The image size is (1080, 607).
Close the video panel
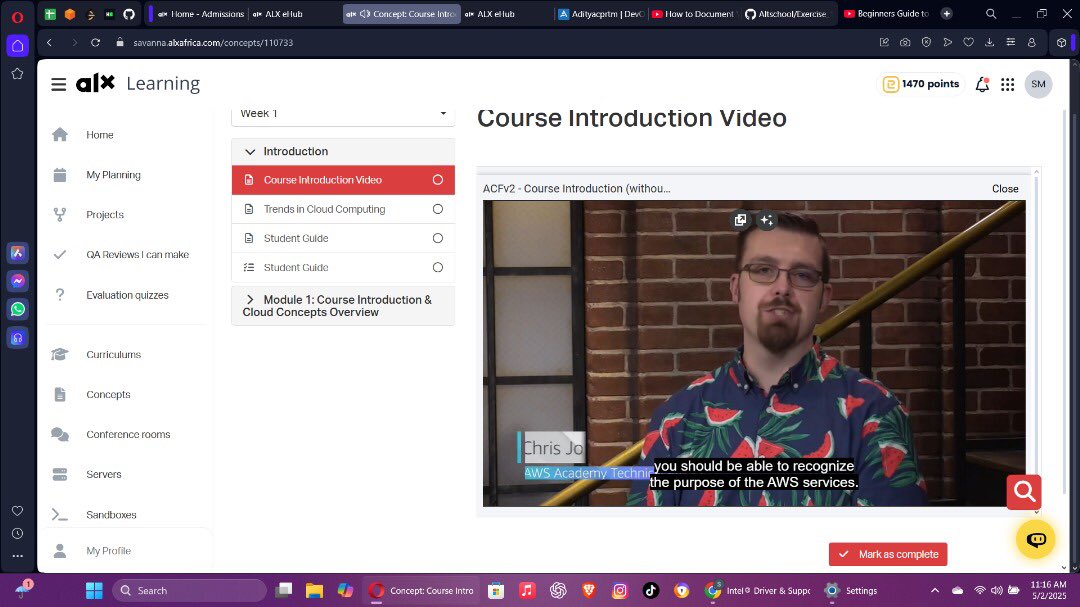click(x=1005, y=189)
